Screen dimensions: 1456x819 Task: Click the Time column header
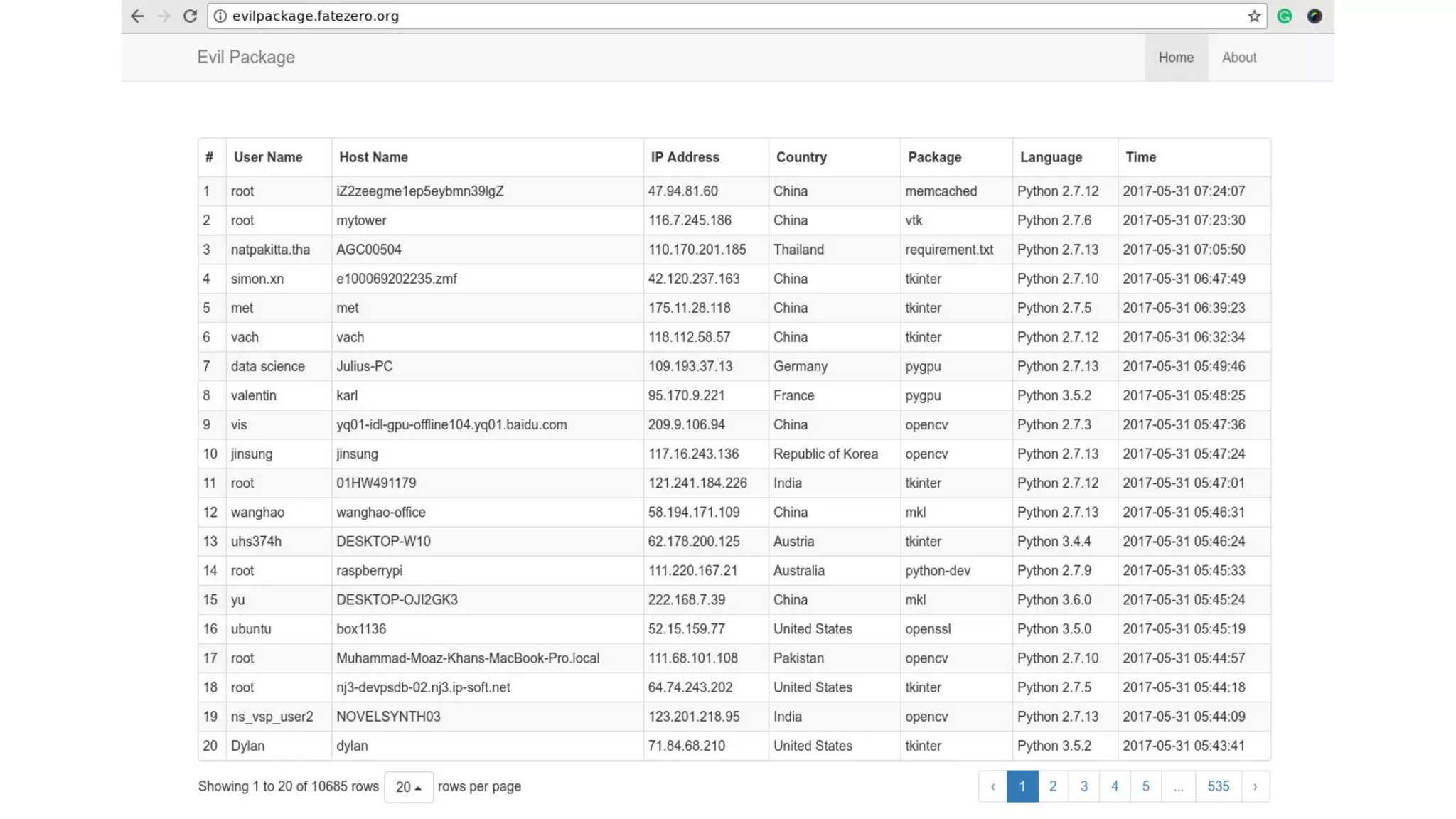1140,157
